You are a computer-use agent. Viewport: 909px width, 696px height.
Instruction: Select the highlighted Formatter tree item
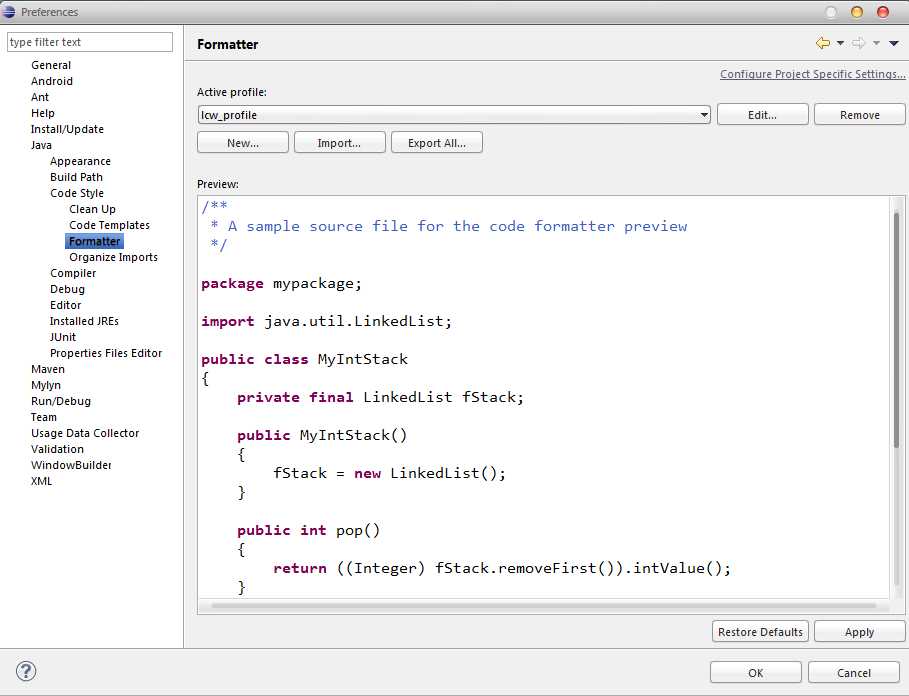tap(94, 241)
